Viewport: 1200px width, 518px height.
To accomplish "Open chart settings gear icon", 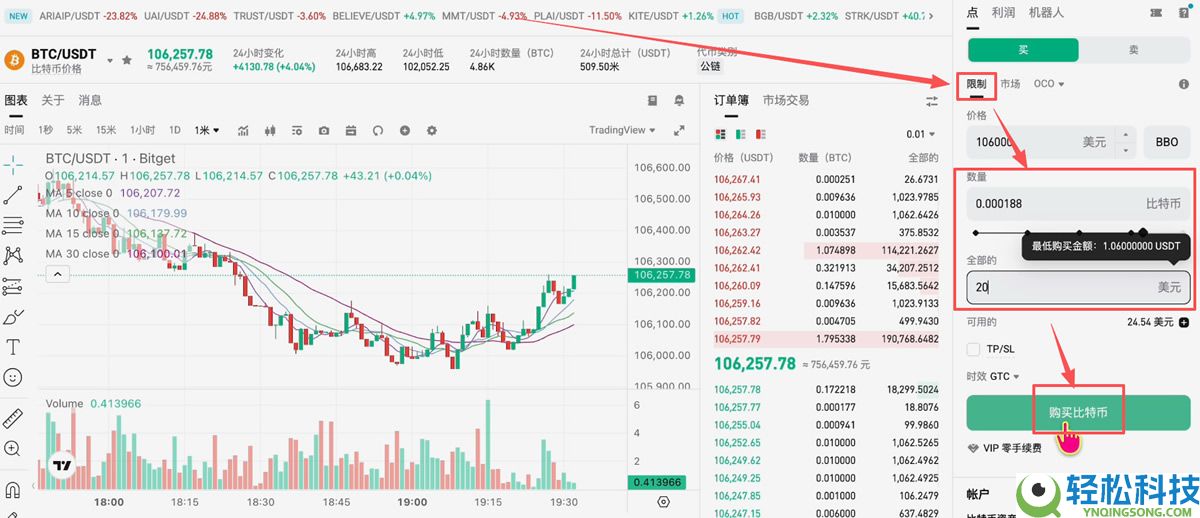I will [432, 130].
